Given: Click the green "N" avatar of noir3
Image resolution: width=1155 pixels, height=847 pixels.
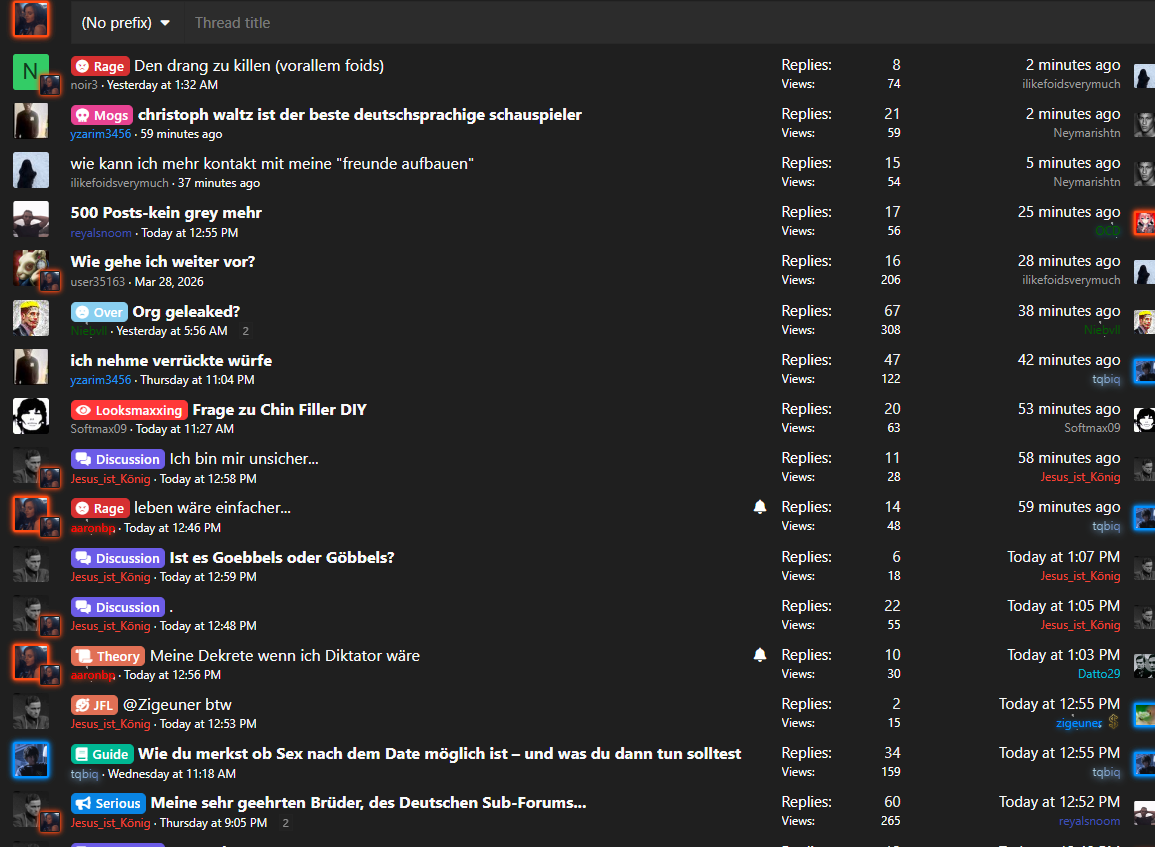Looking at the screenshot, I should pos(29,71).
